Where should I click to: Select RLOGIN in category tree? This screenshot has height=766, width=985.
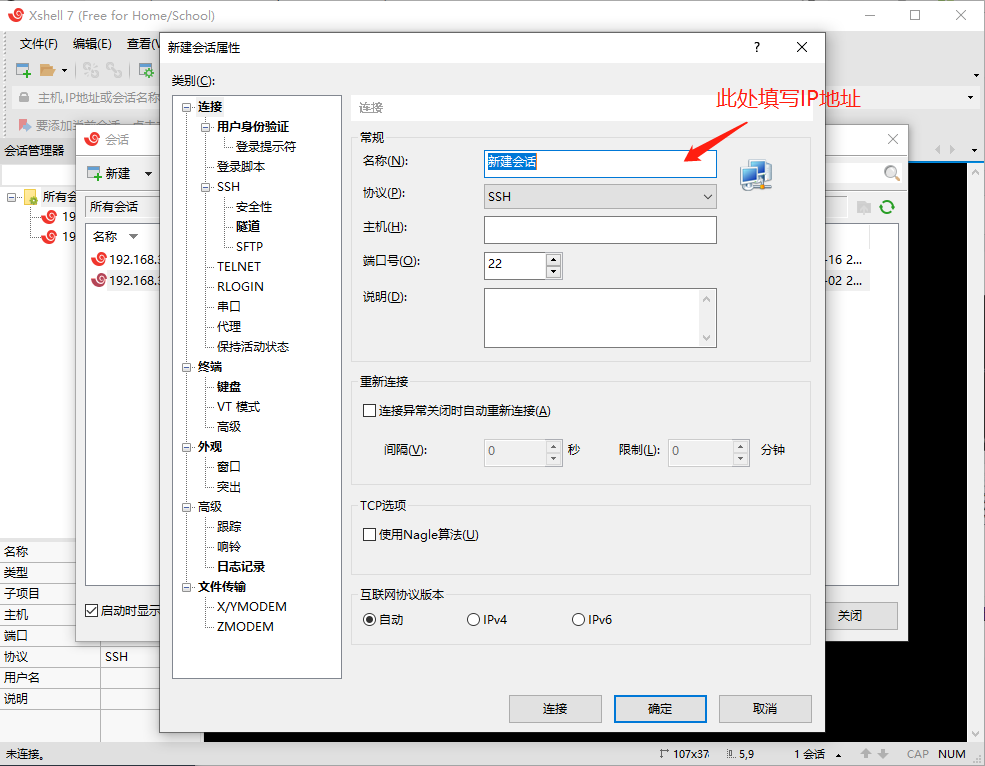(x=240, y=287)
